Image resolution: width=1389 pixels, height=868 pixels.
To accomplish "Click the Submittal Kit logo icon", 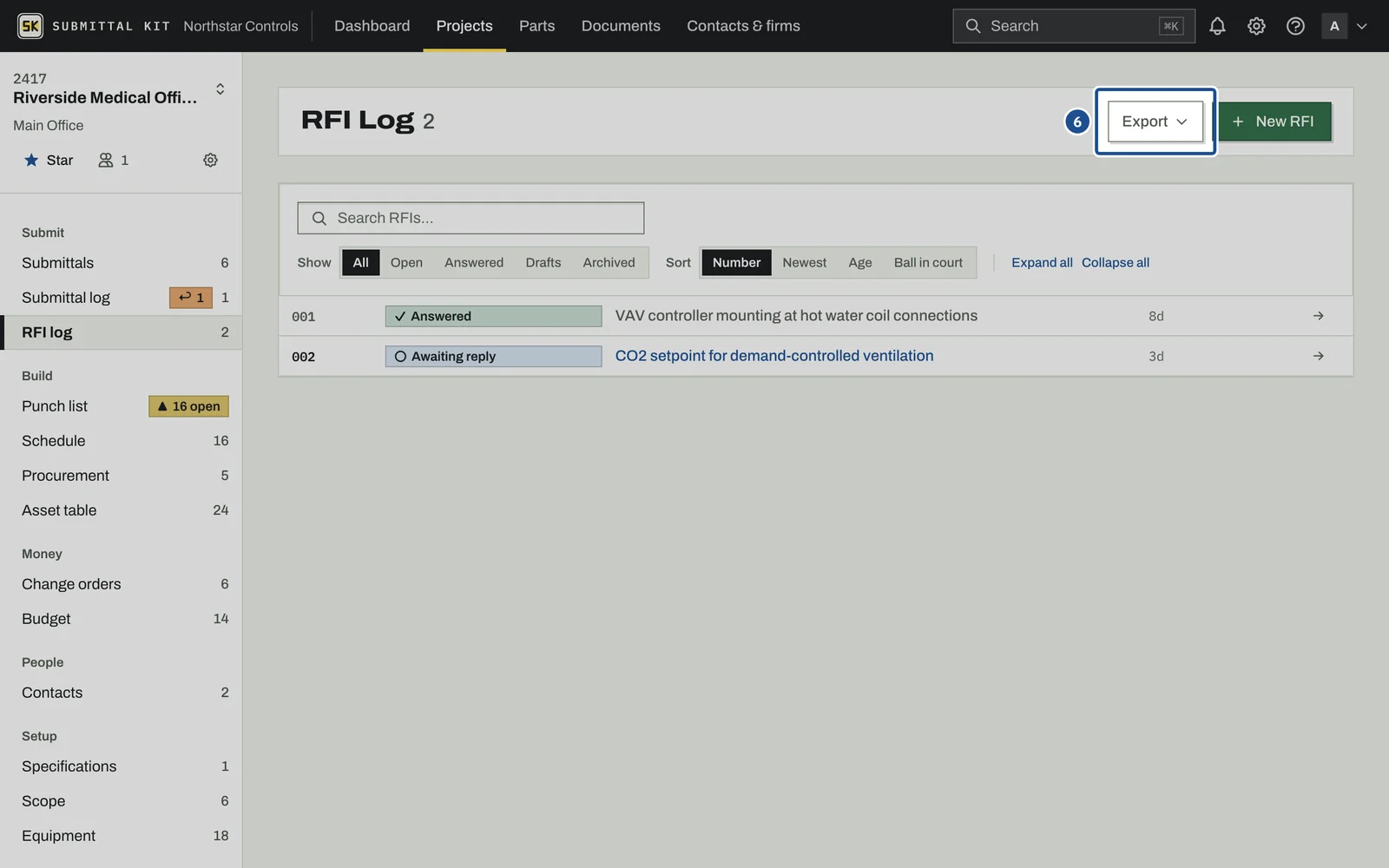I will tap(30, 26).
